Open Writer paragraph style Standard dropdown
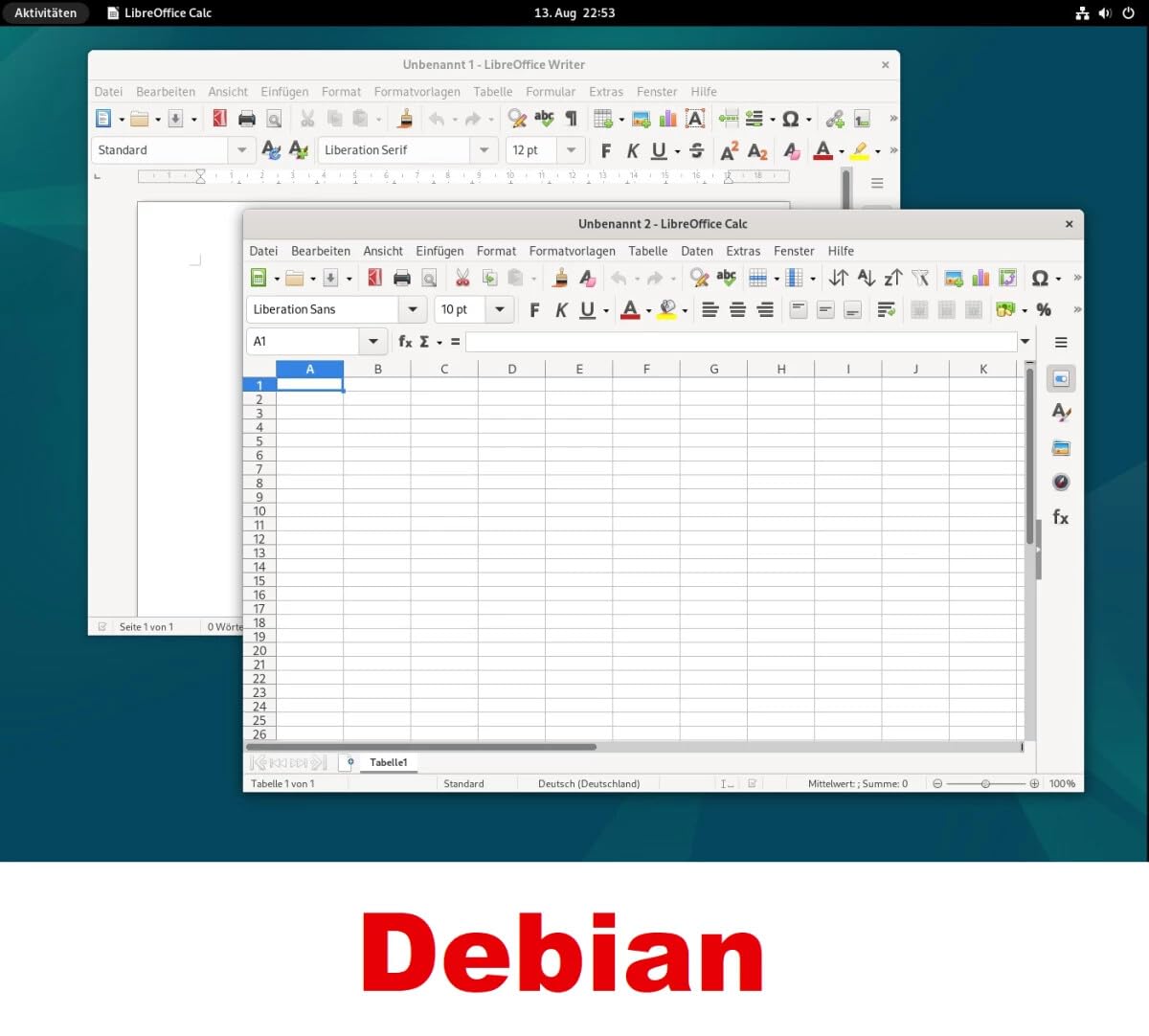 [241, 150]
